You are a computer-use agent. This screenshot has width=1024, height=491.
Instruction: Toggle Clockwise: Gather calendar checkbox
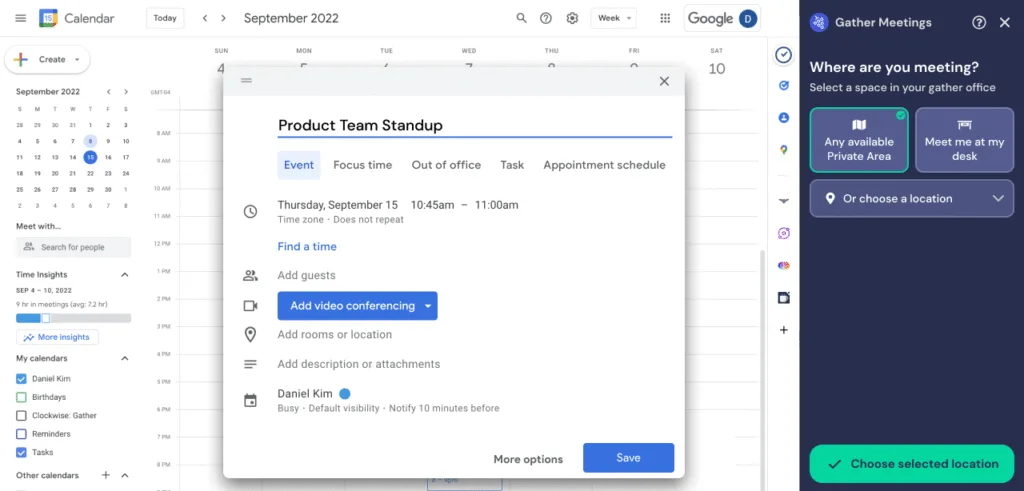point(21,415)
